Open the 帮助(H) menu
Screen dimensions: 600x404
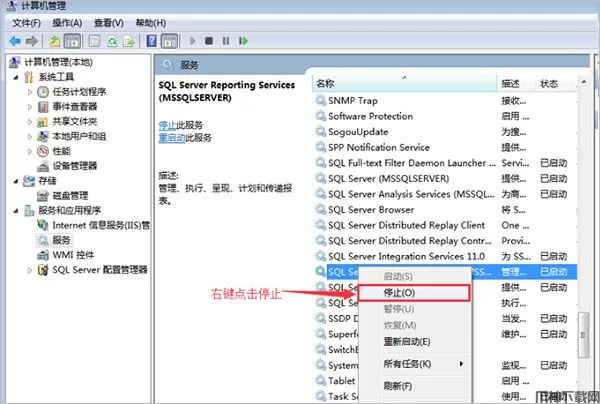(x=151, y=23)
